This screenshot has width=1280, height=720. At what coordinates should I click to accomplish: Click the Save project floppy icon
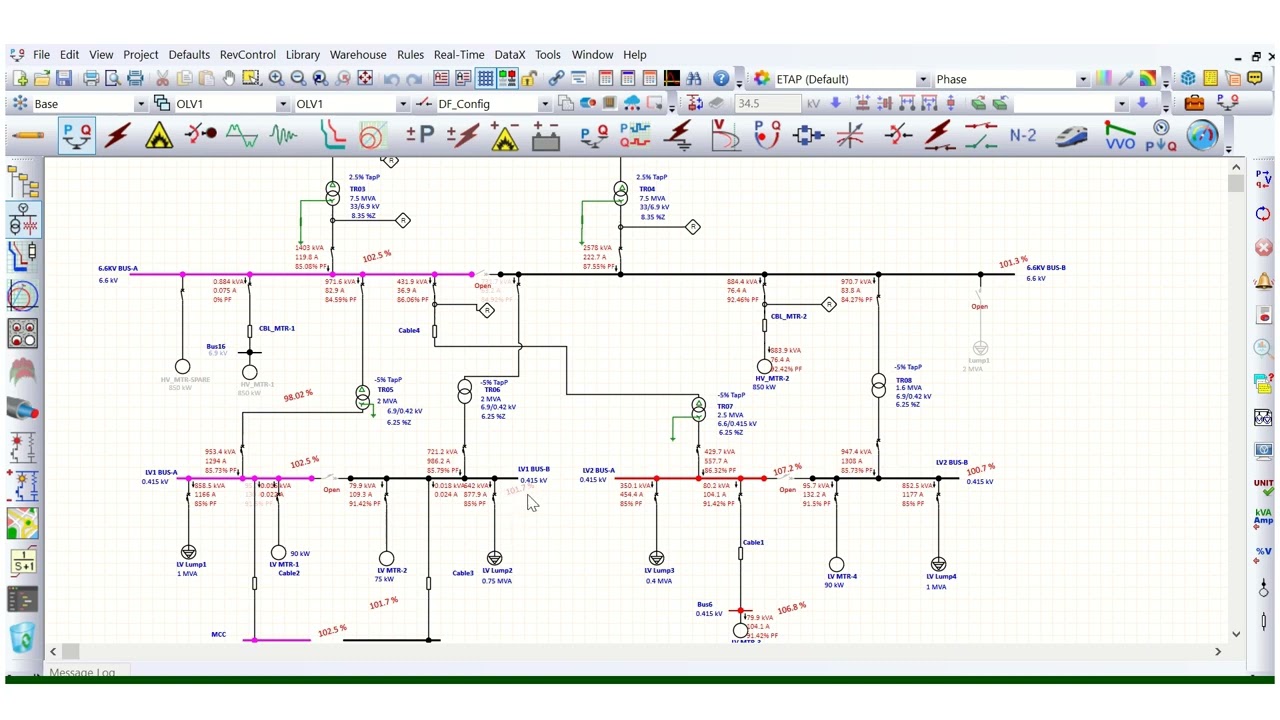[63, 79]
